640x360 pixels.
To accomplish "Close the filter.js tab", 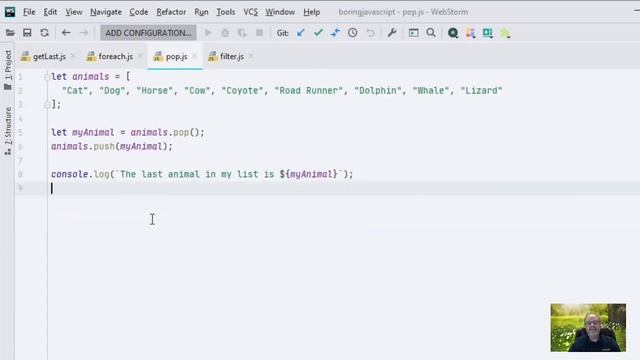I will (251, 56).
